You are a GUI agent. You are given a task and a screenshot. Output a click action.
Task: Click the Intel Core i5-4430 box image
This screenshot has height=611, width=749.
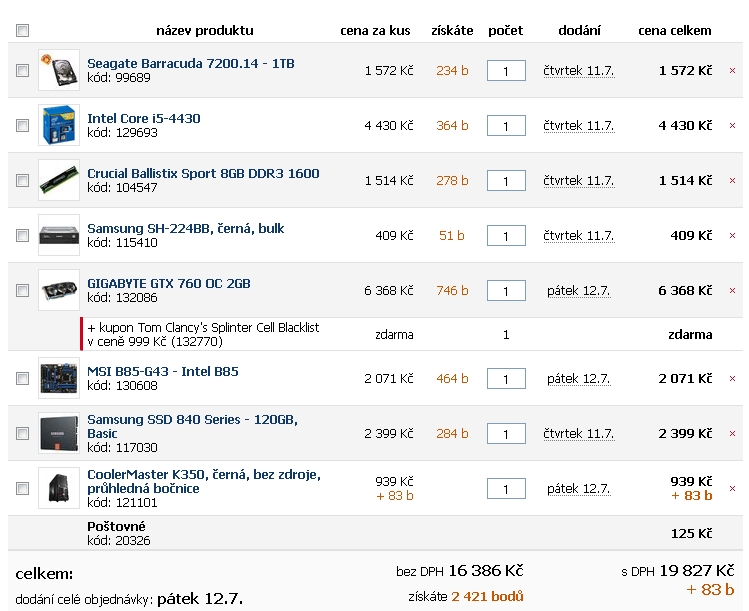[58, 125]
